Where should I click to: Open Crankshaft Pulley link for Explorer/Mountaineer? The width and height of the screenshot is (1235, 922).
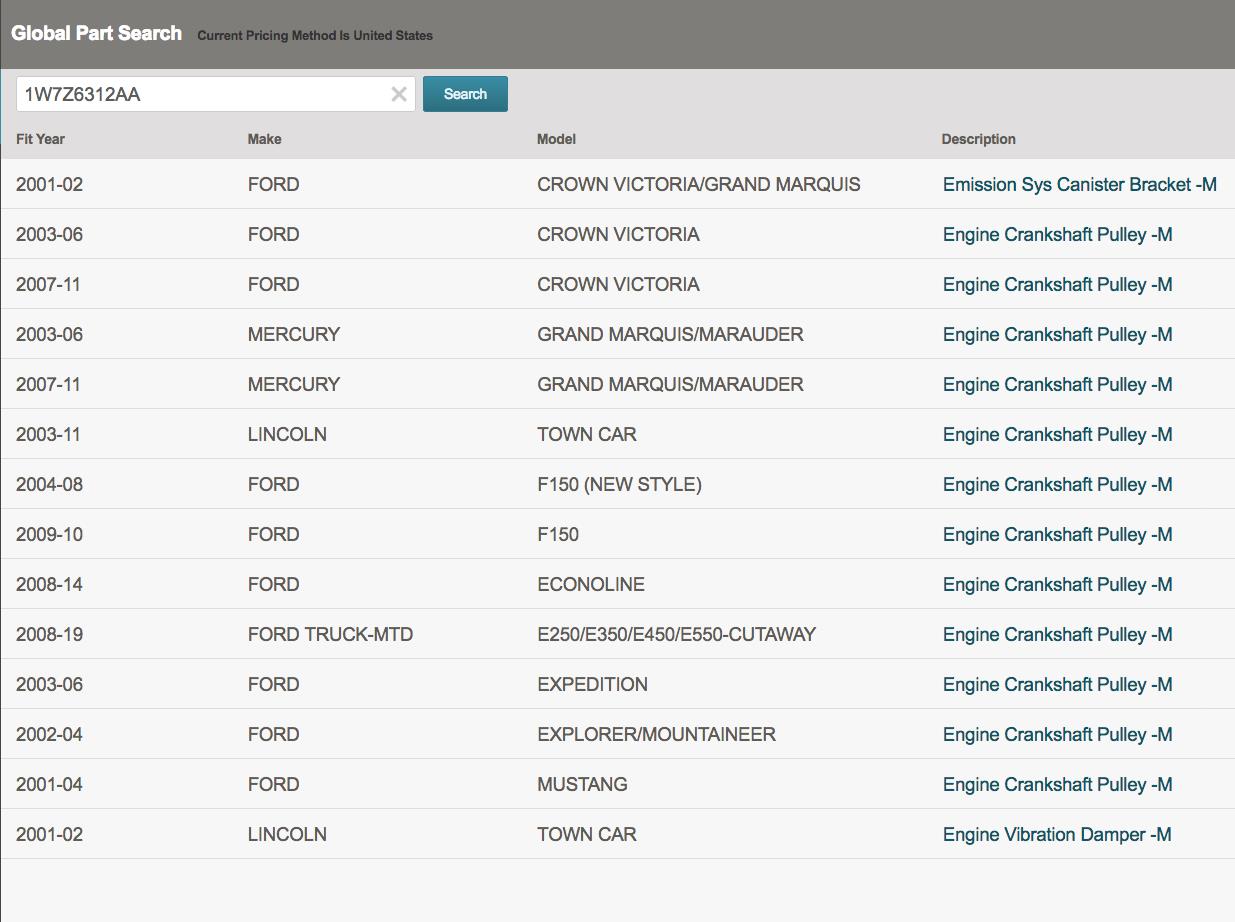click(1057, 735)
